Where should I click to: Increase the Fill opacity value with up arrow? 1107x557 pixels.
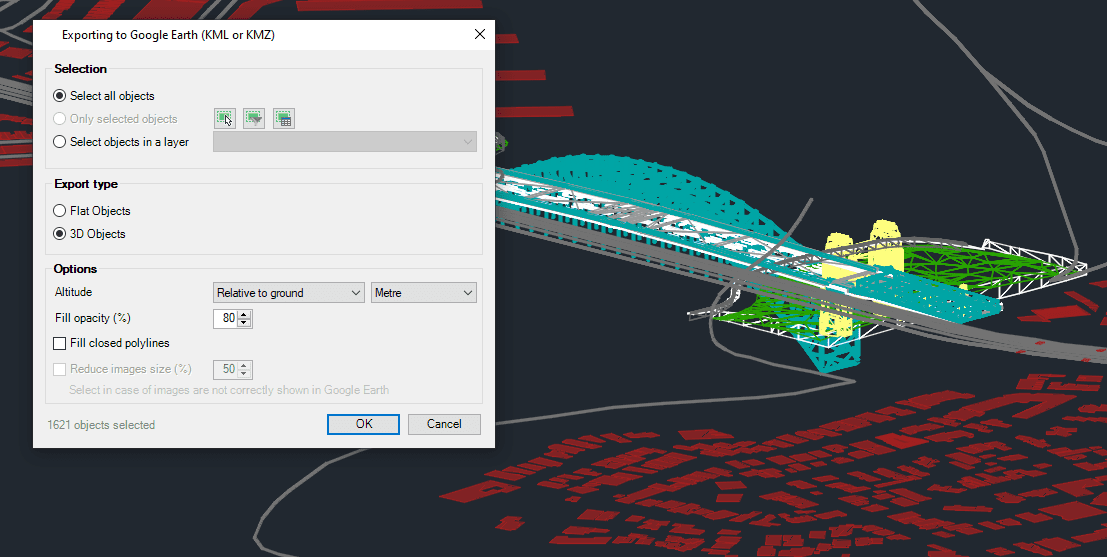click(245, 314)
